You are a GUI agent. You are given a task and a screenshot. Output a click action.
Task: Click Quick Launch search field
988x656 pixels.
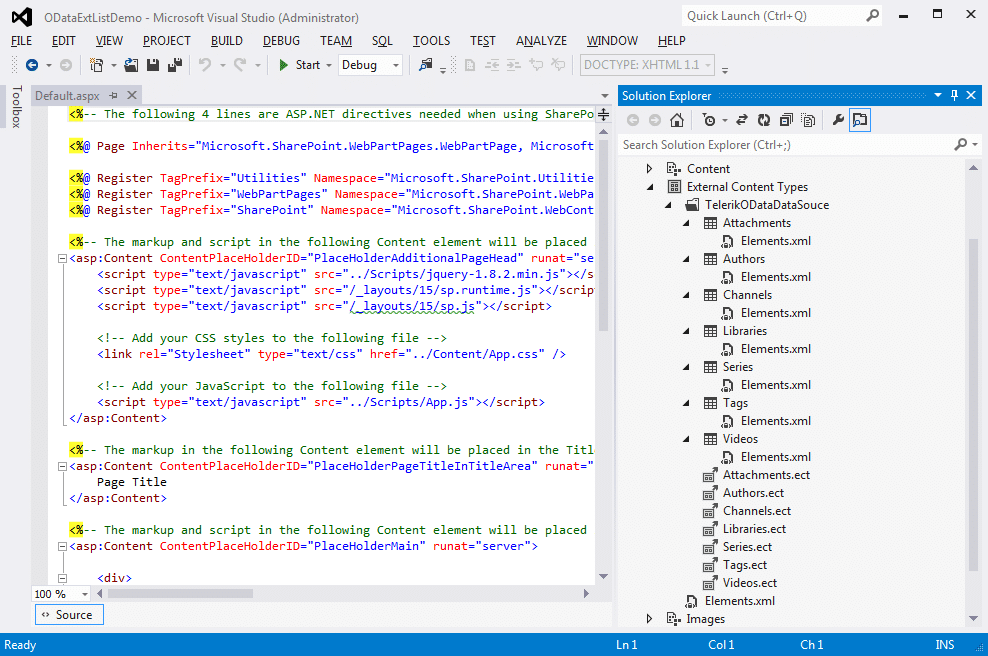[x=781, y=16]
